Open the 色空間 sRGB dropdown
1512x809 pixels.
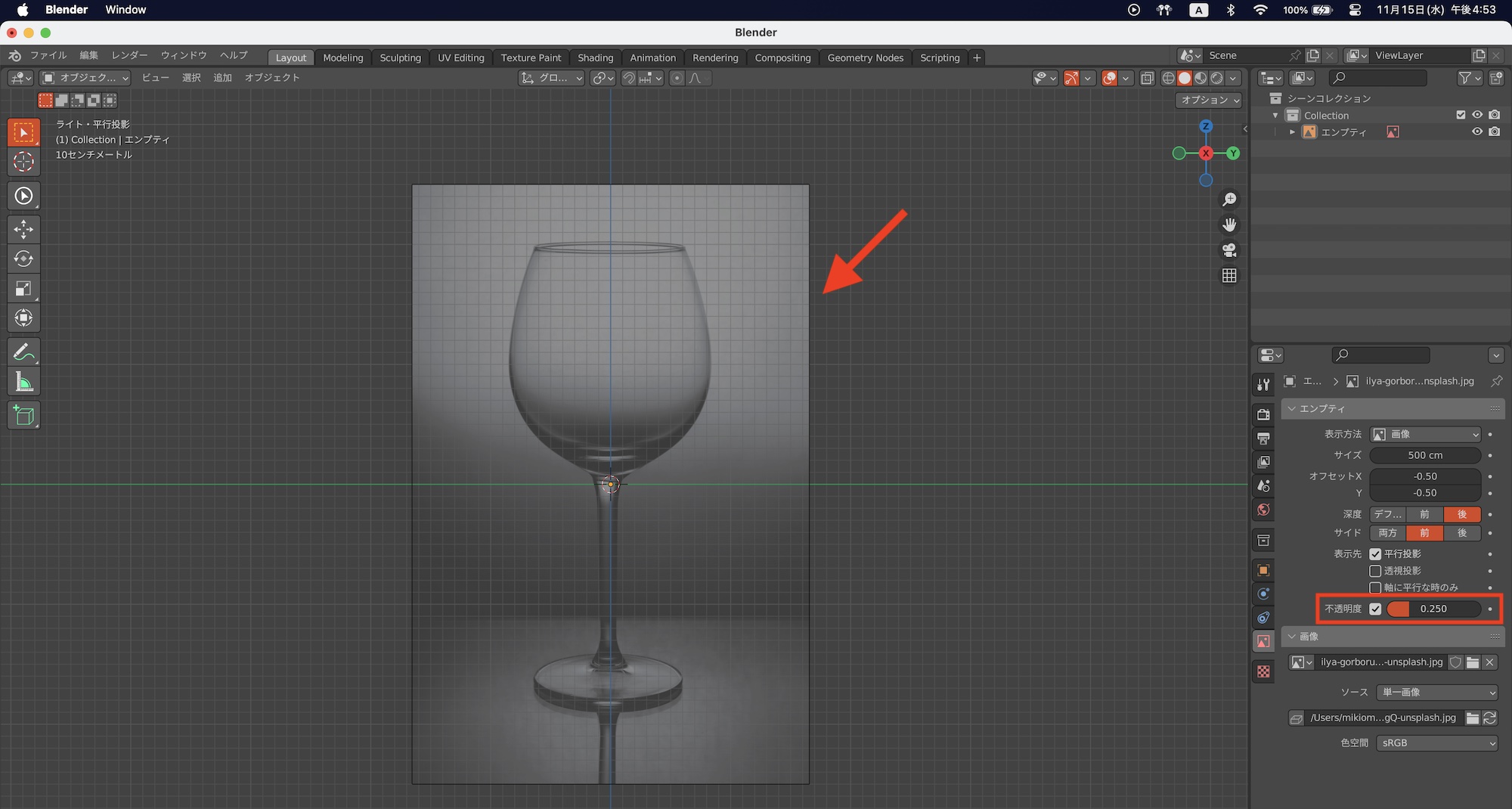pos(1436,743)
